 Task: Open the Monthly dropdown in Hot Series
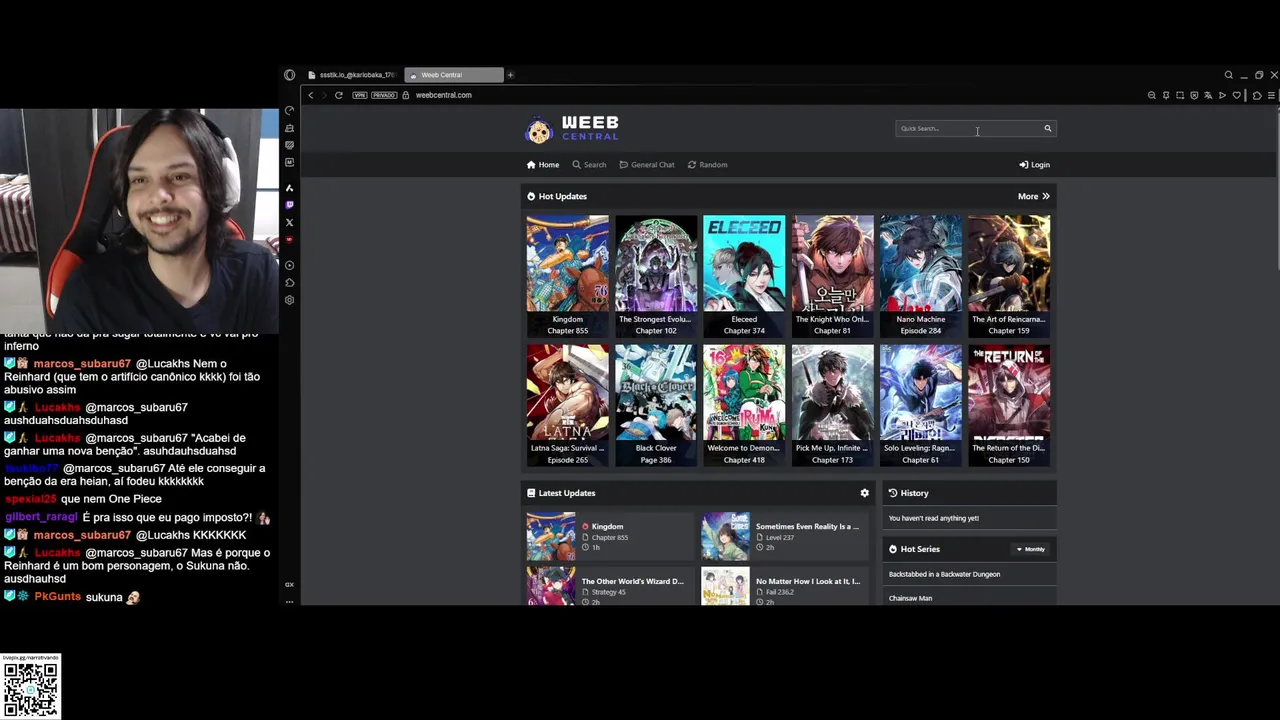[x=1031, y=549]
